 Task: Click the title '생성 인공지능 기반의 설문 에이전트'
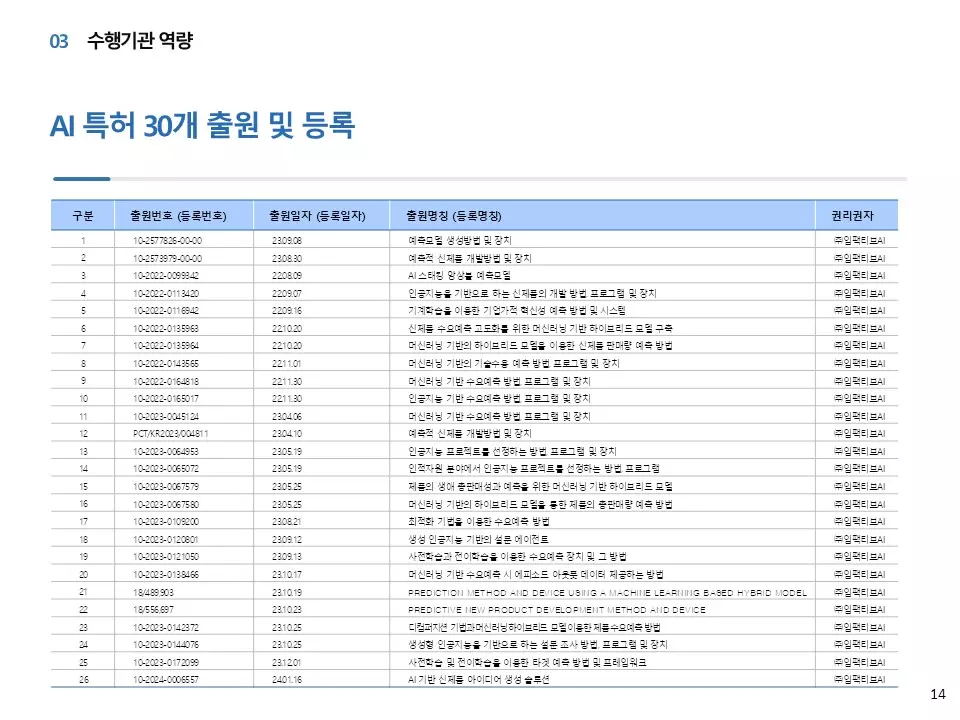(x=478, y=539)
